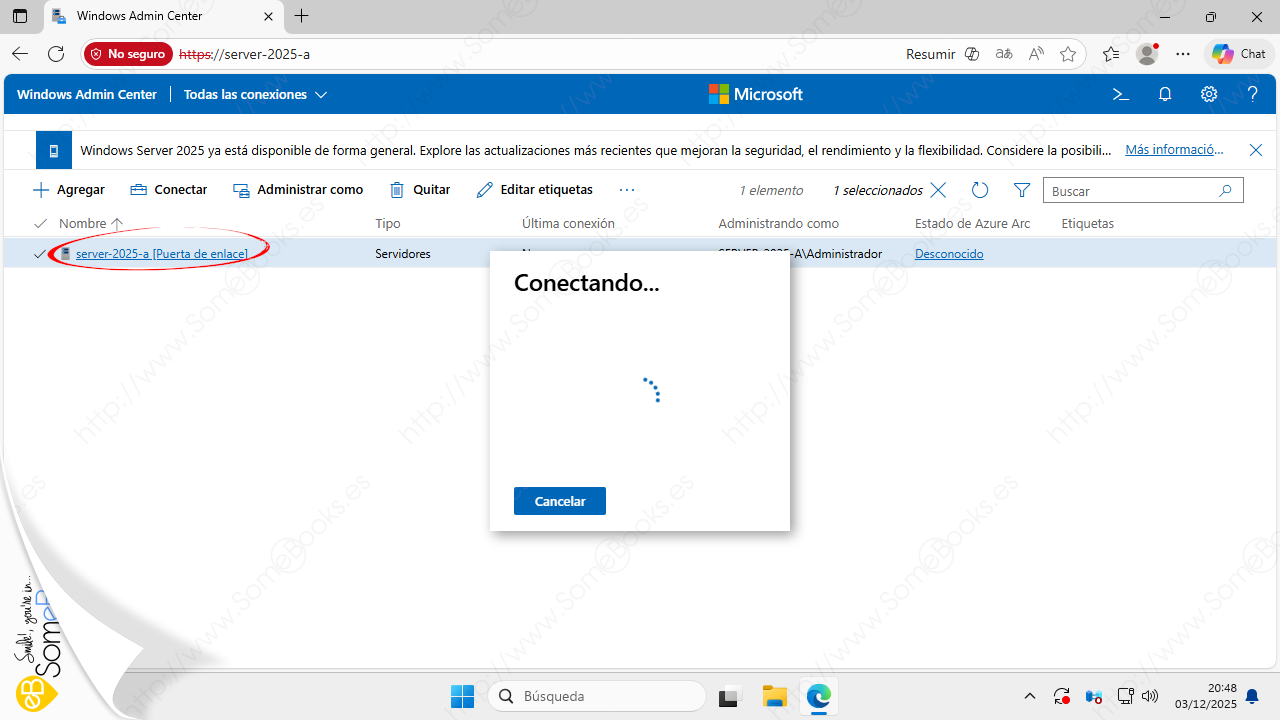Open the filter funnel icon

pyautogui.click(x=1021, y=190)
